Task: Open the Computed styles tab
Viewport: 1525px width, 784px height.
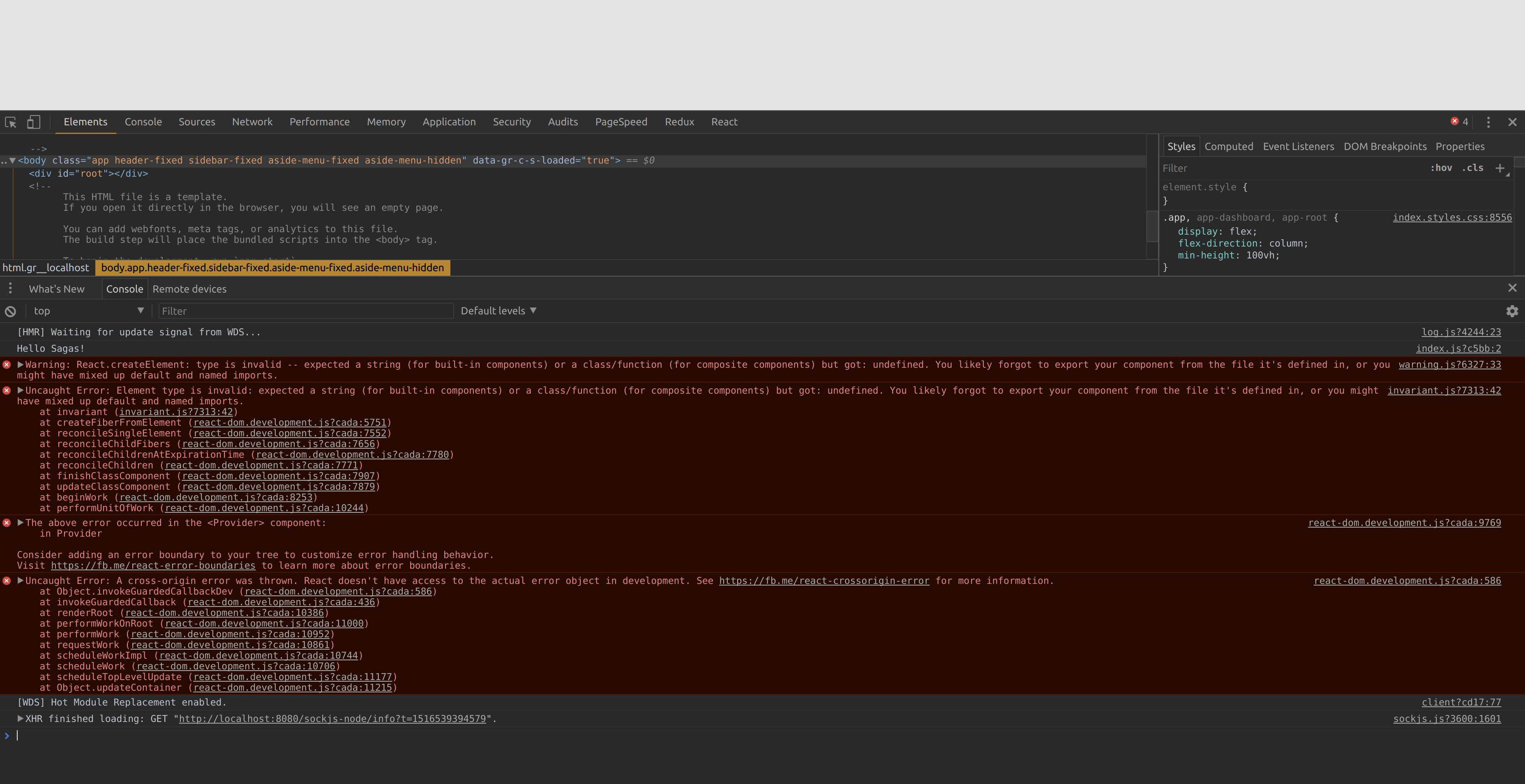Action: [1229, 146]
